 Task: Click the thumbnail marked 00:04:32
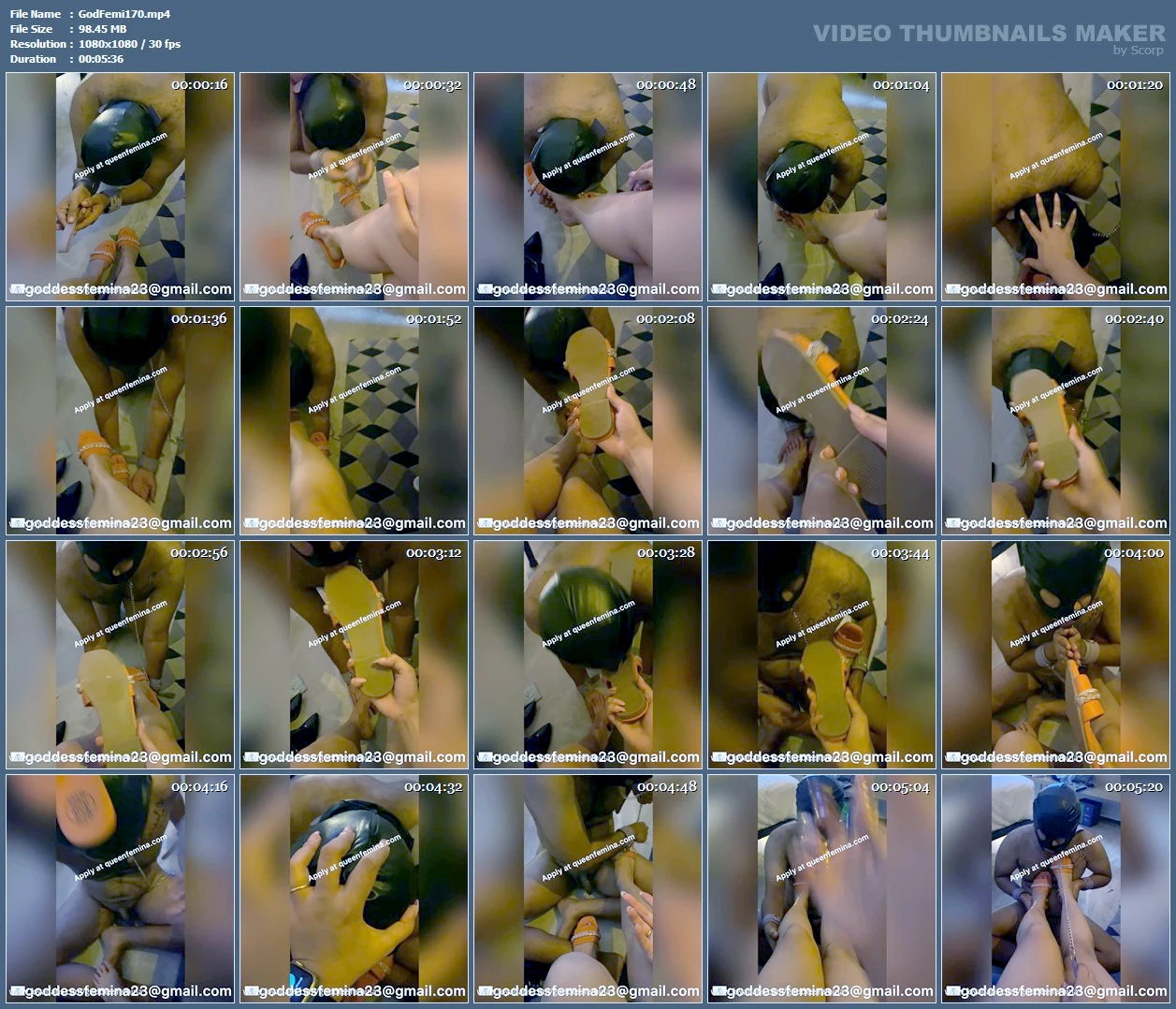pos(354,889)
